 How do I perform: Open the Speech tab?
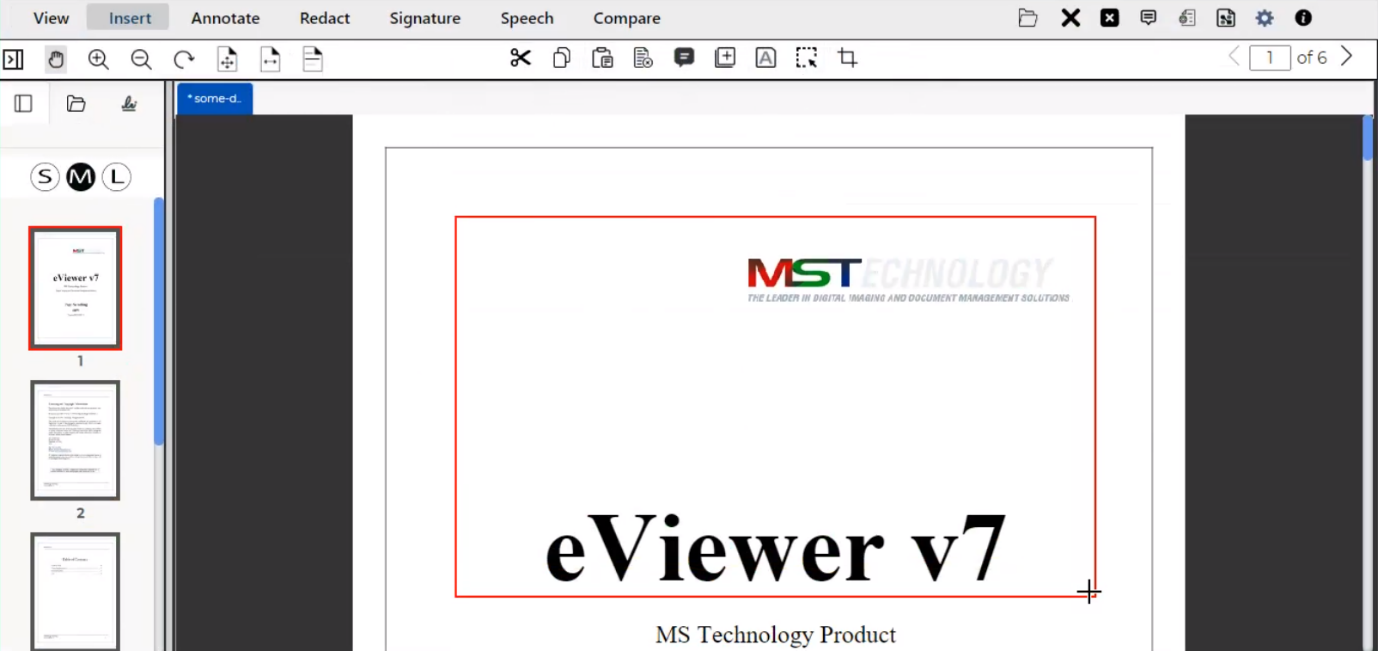coord(527,18)
